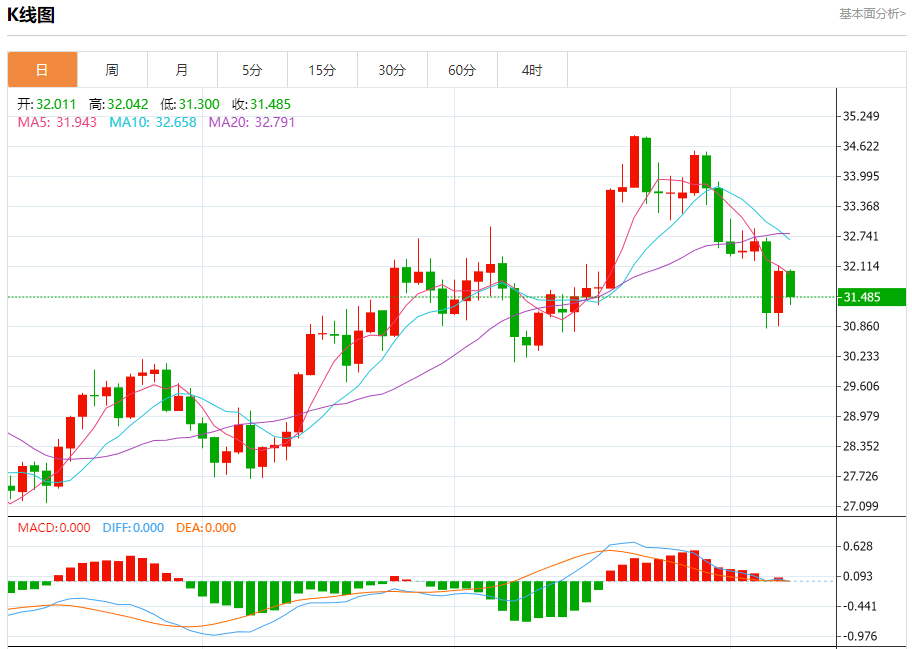
Task: Click the 29.606 price axis label
Action: [861, 386]
